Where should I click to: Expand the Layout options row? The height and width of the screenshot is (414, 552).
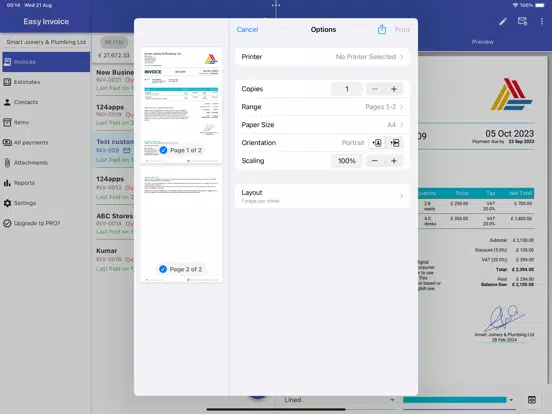[322, 196]
